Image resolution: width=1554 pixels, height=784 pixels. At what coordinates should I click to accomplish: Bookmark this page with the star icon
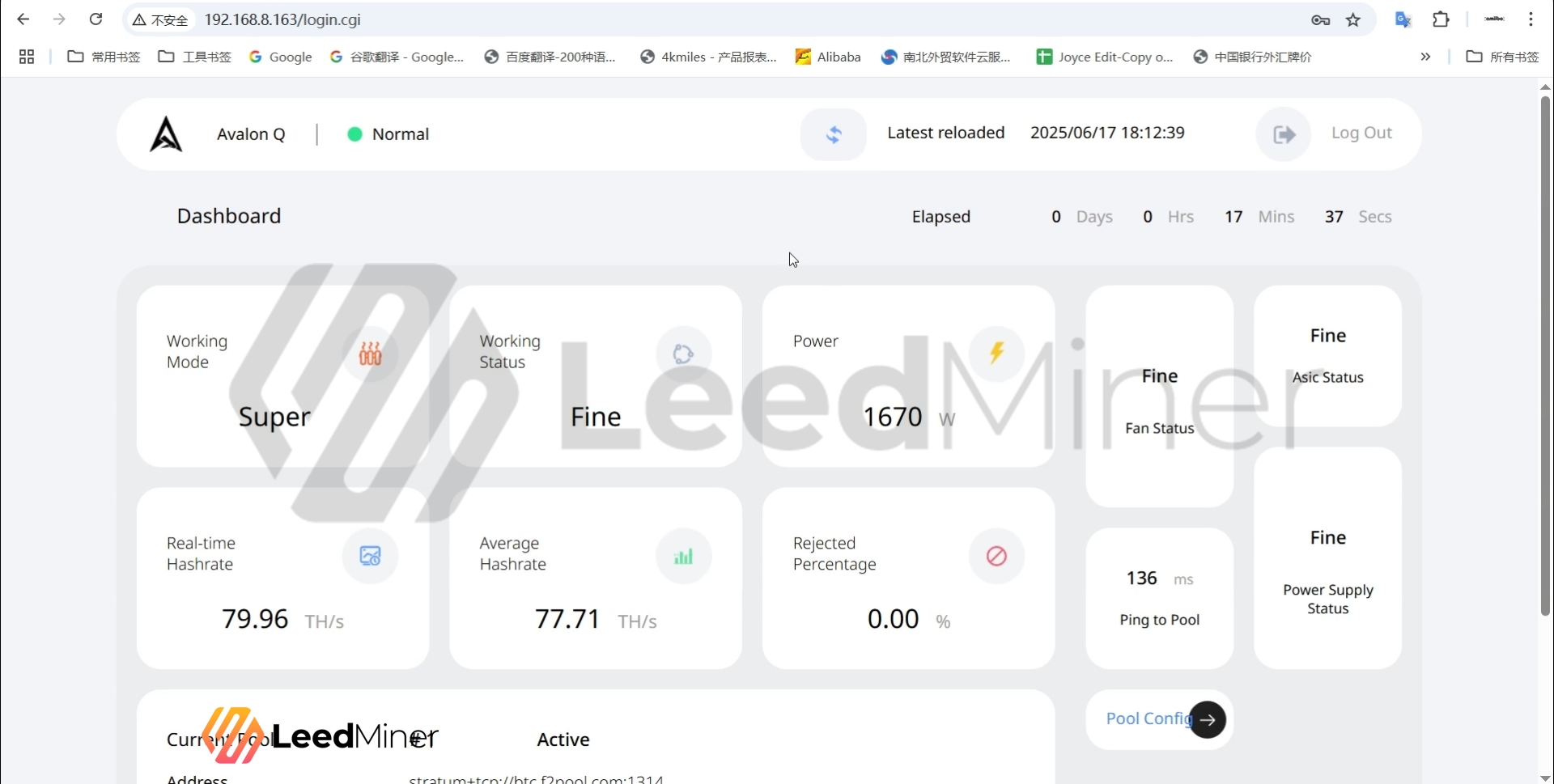coord(1353,20)
